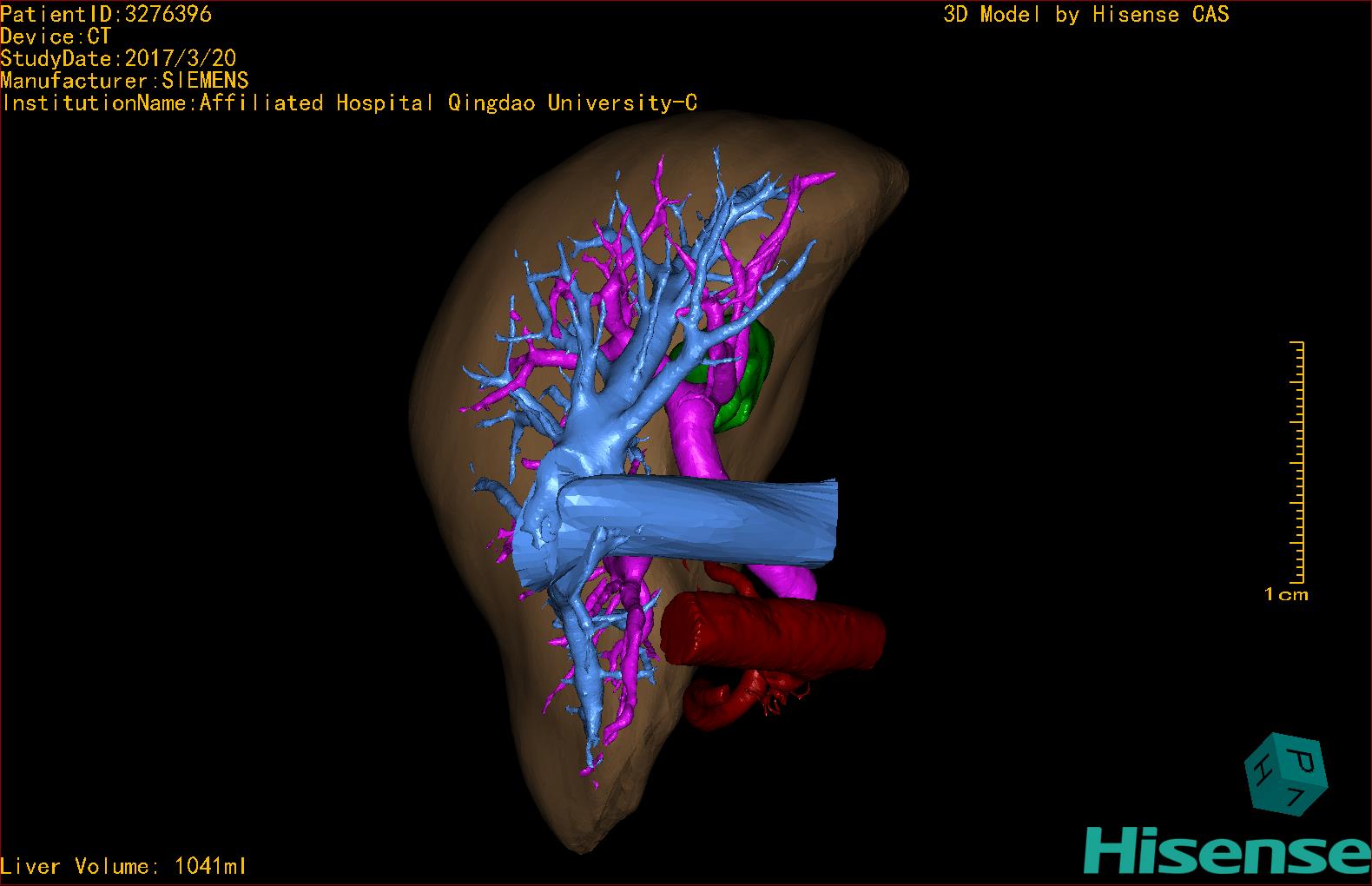This screenshot has height=886, width=1372.
Task: Click the Device:CT overlay line
Action: (x=56, y=36)
